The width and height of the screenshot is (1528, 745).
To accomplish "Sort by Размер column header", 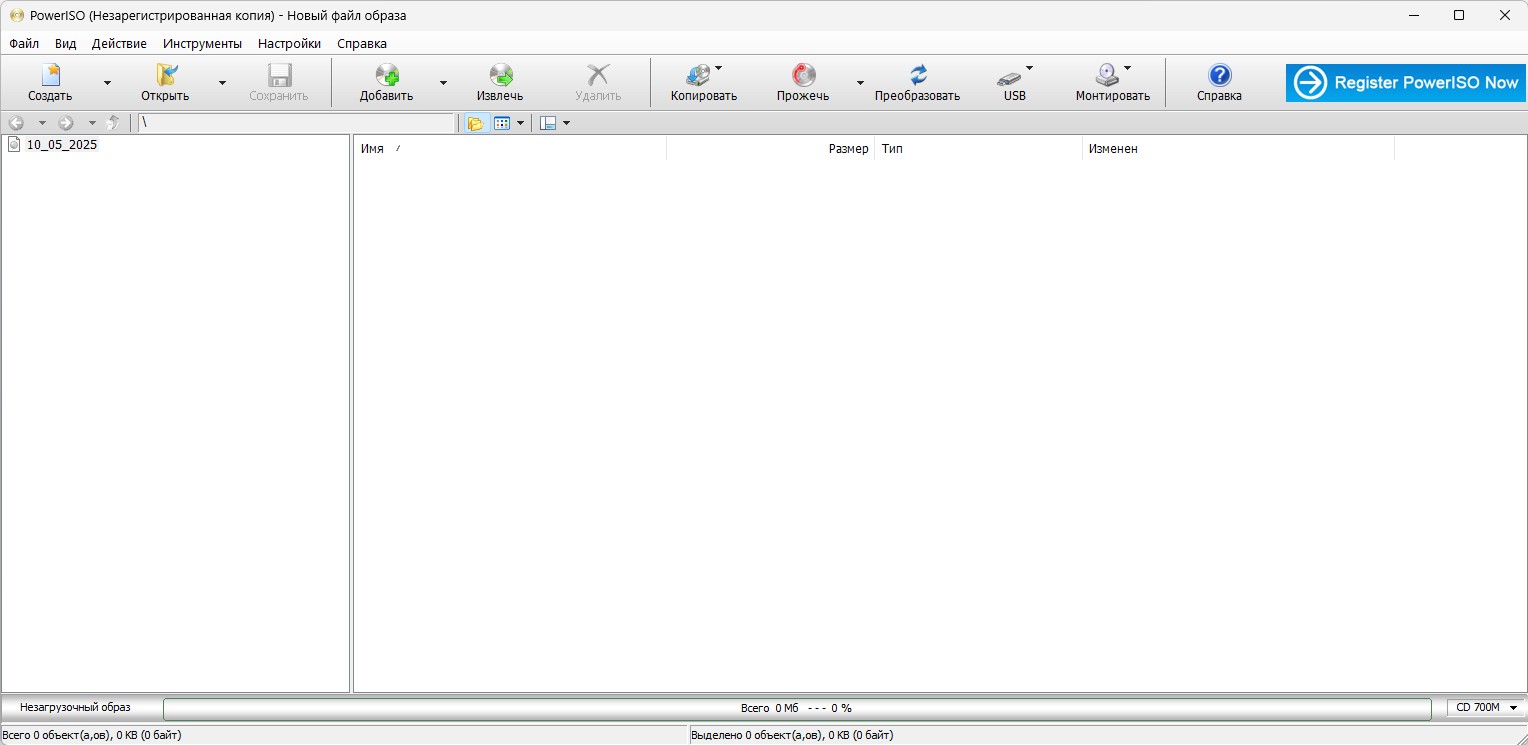I will (x=770, y=149).
